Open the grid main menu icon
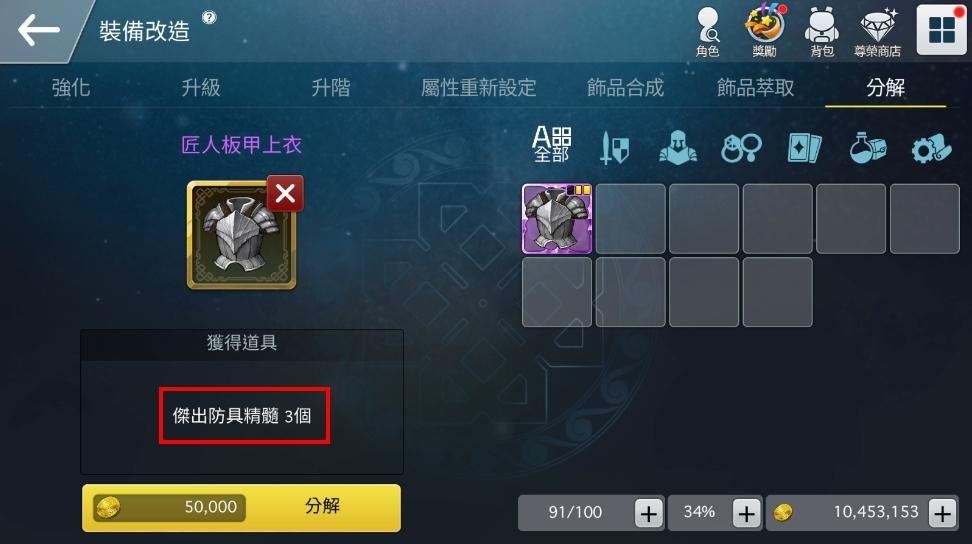 coord(941,29)
